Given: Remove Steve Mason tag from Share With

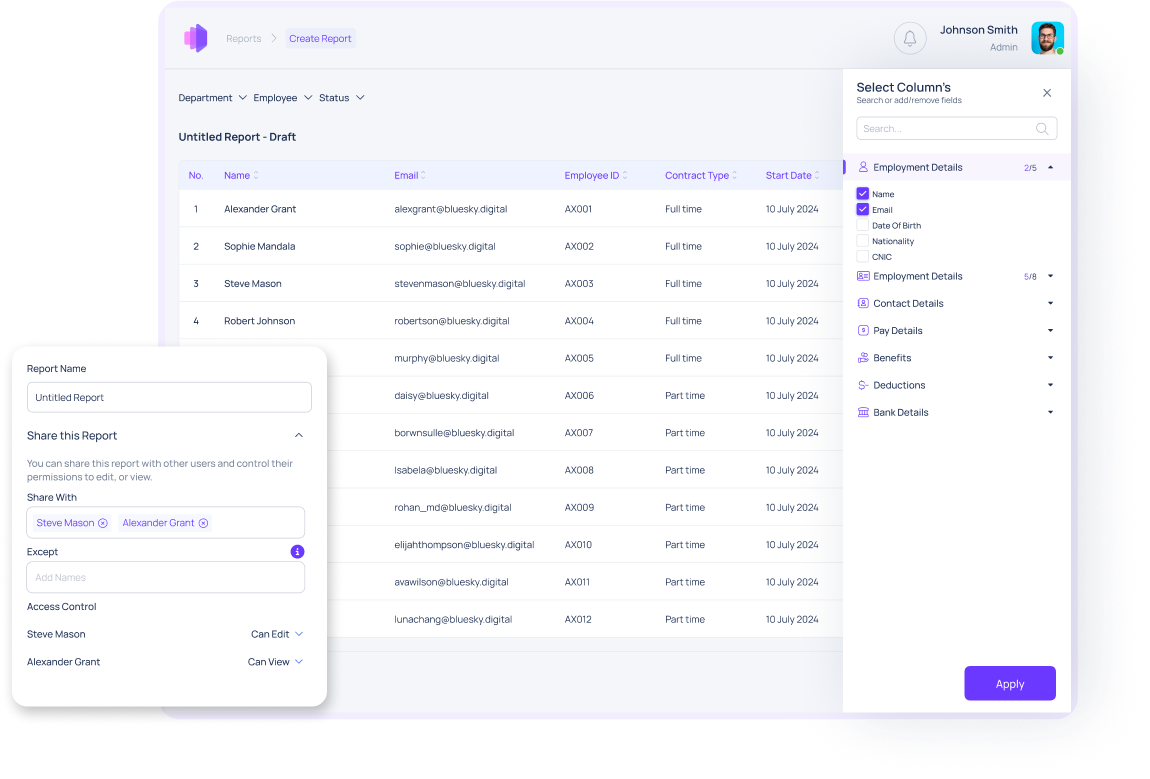Looking at the screenshot, I should point(103,523).
